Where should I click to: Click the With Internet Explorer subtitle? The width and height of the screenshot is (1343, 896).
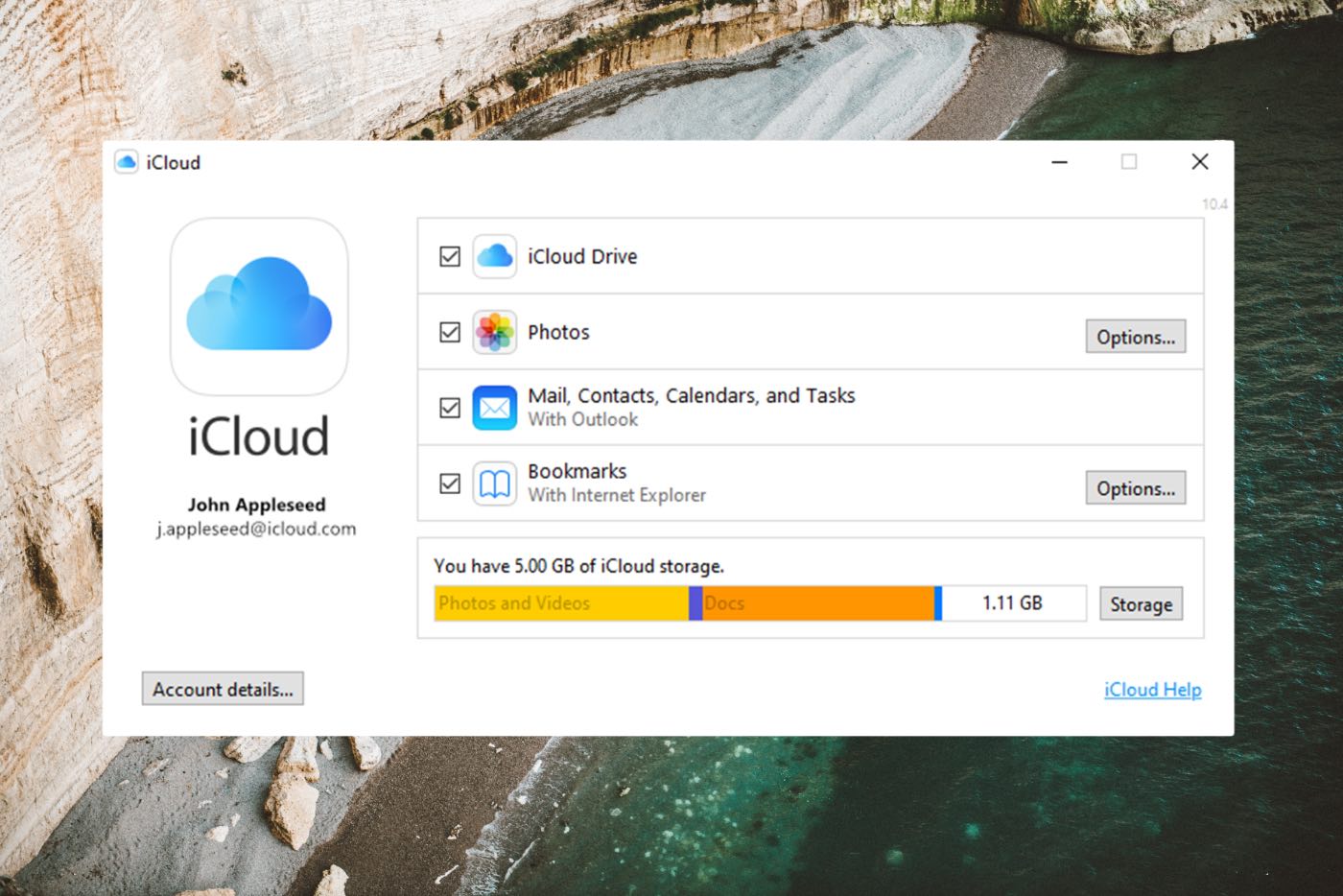[617, 495]
